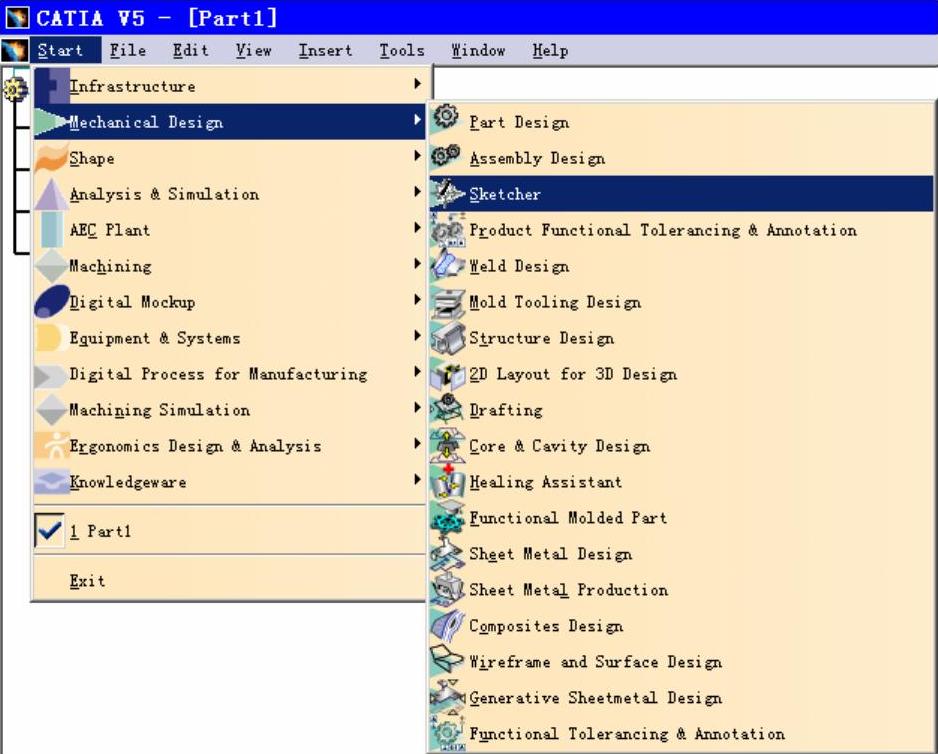Expand the Infrastructure submenu arrow
Screen dimensions: 938x754
(x=417, y=84)
